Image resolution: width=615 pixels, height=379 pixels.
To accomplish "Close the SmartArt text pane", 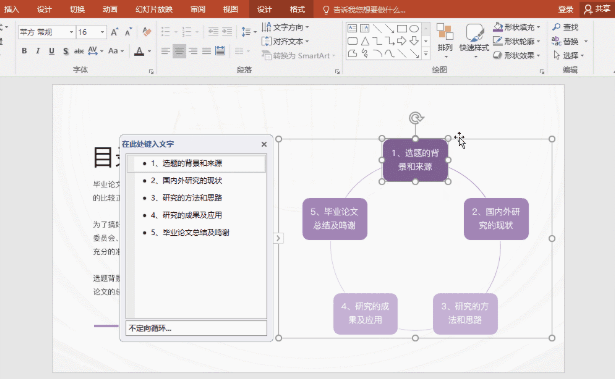I will [x=264, y=144].
